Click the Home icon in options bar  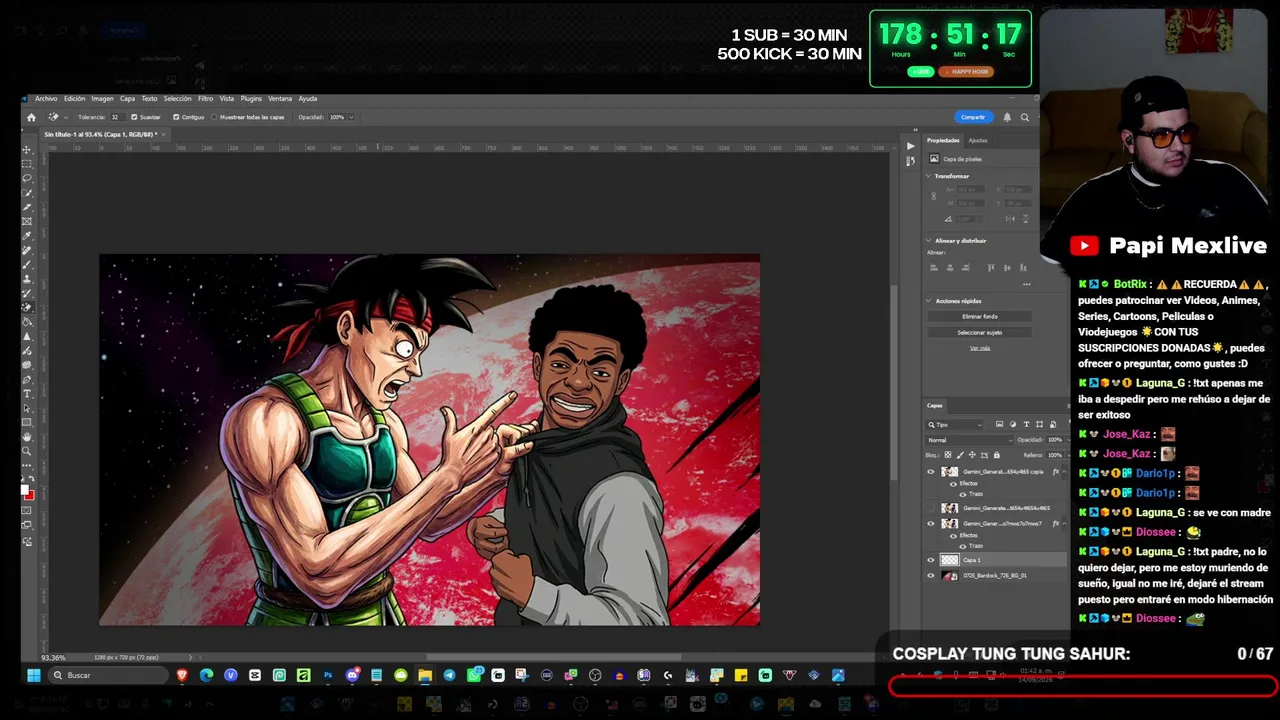[31, 117]
